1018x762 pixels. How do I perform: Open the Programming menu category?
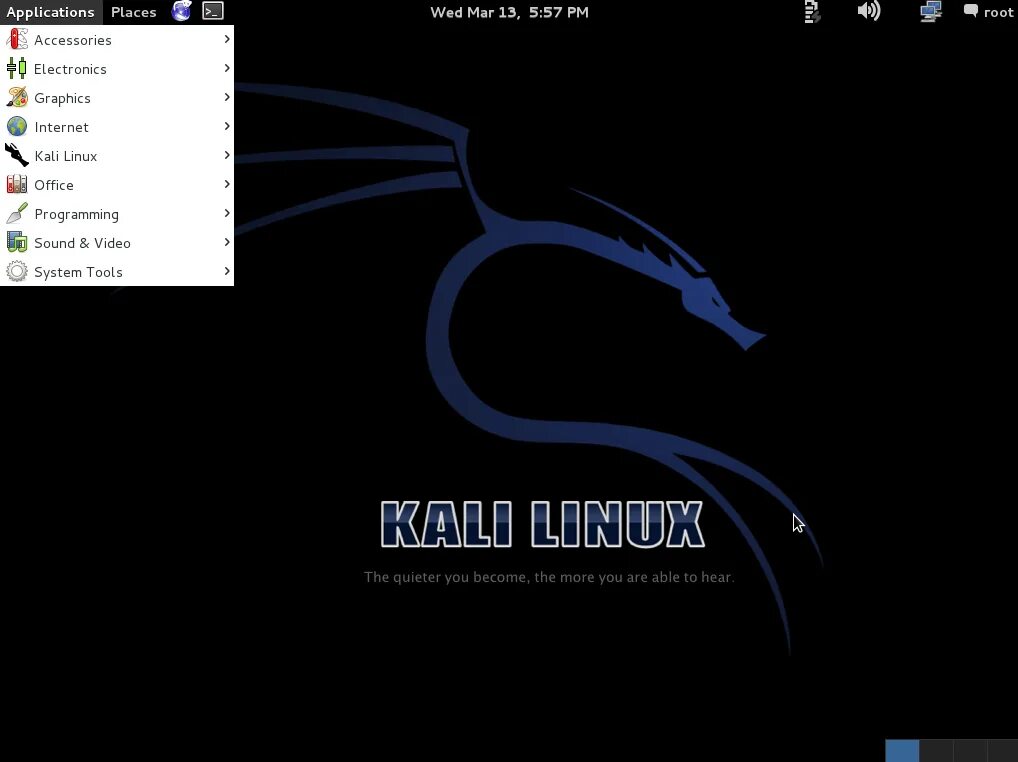click(x=117, y=214)
